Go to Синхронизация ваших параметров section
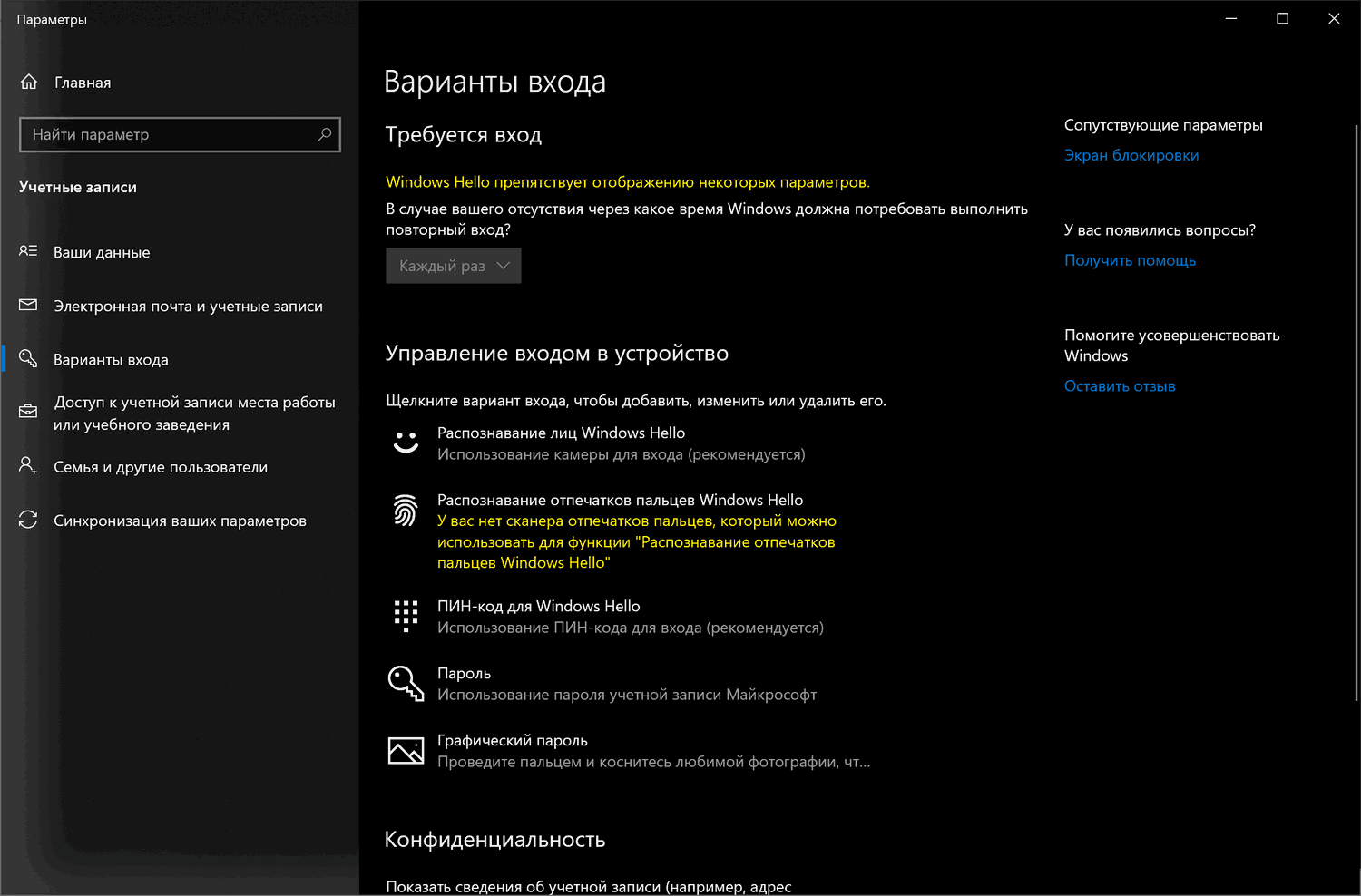1361x896 pixels. pos(180,521)
